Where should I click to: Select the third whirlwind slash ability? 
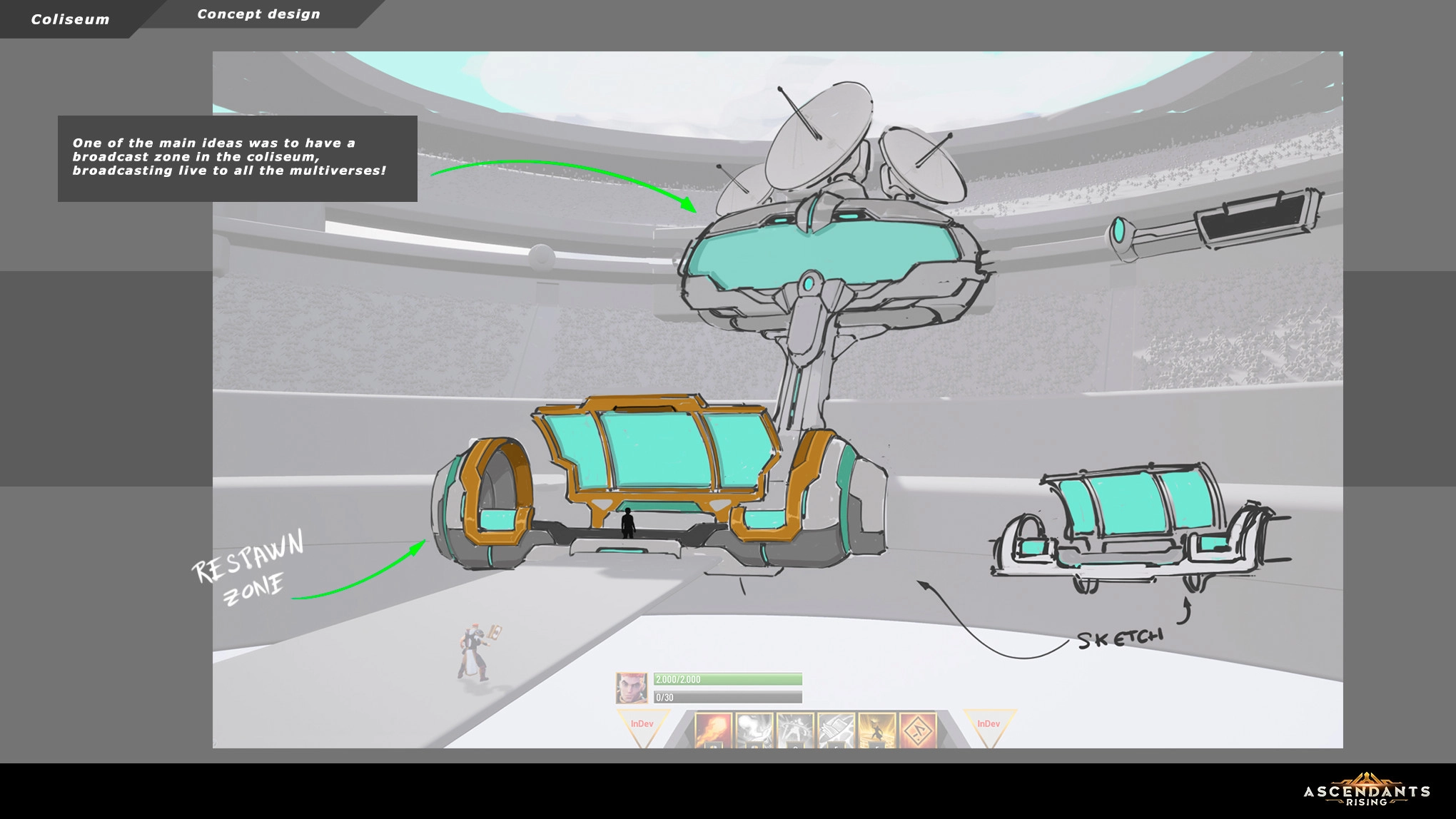tap(795, 731)
